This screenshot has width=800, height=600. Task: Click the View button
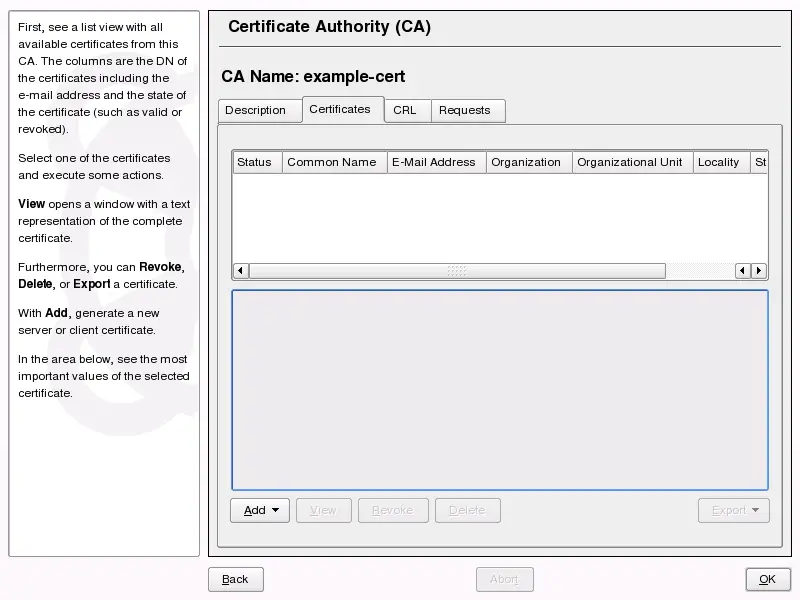click(x=323, y=510)
